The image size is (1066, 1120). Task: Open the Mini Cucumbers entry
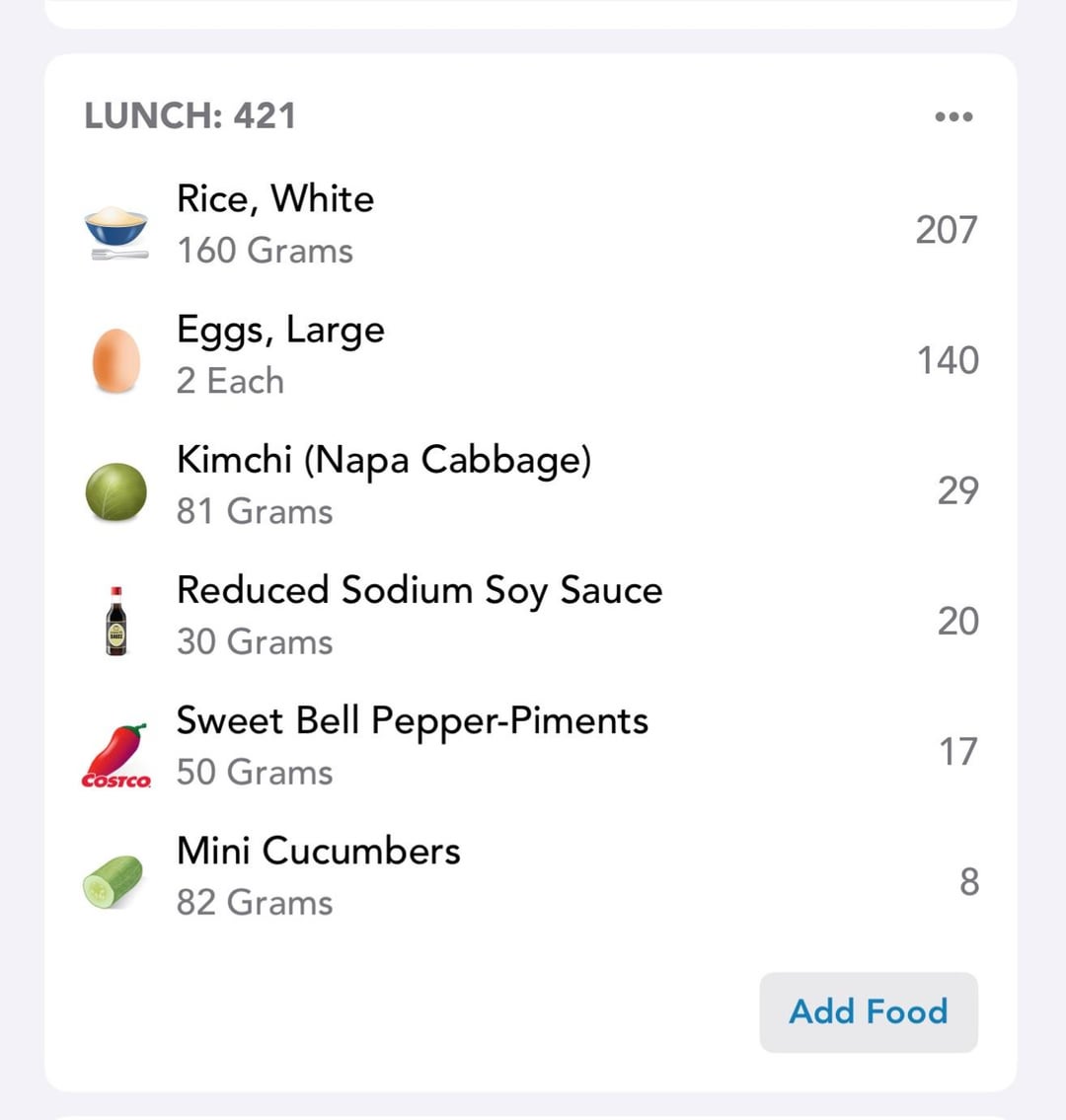(318, 851)
